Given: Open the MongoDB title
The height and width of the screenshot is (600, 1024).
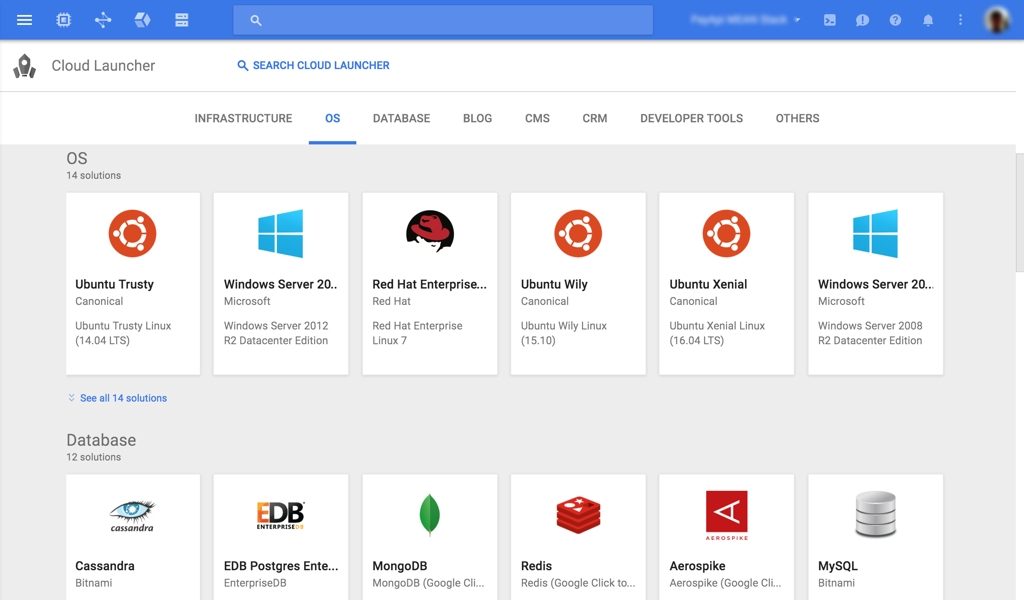Looking at the screenshot, I should [x=400, y=566].
